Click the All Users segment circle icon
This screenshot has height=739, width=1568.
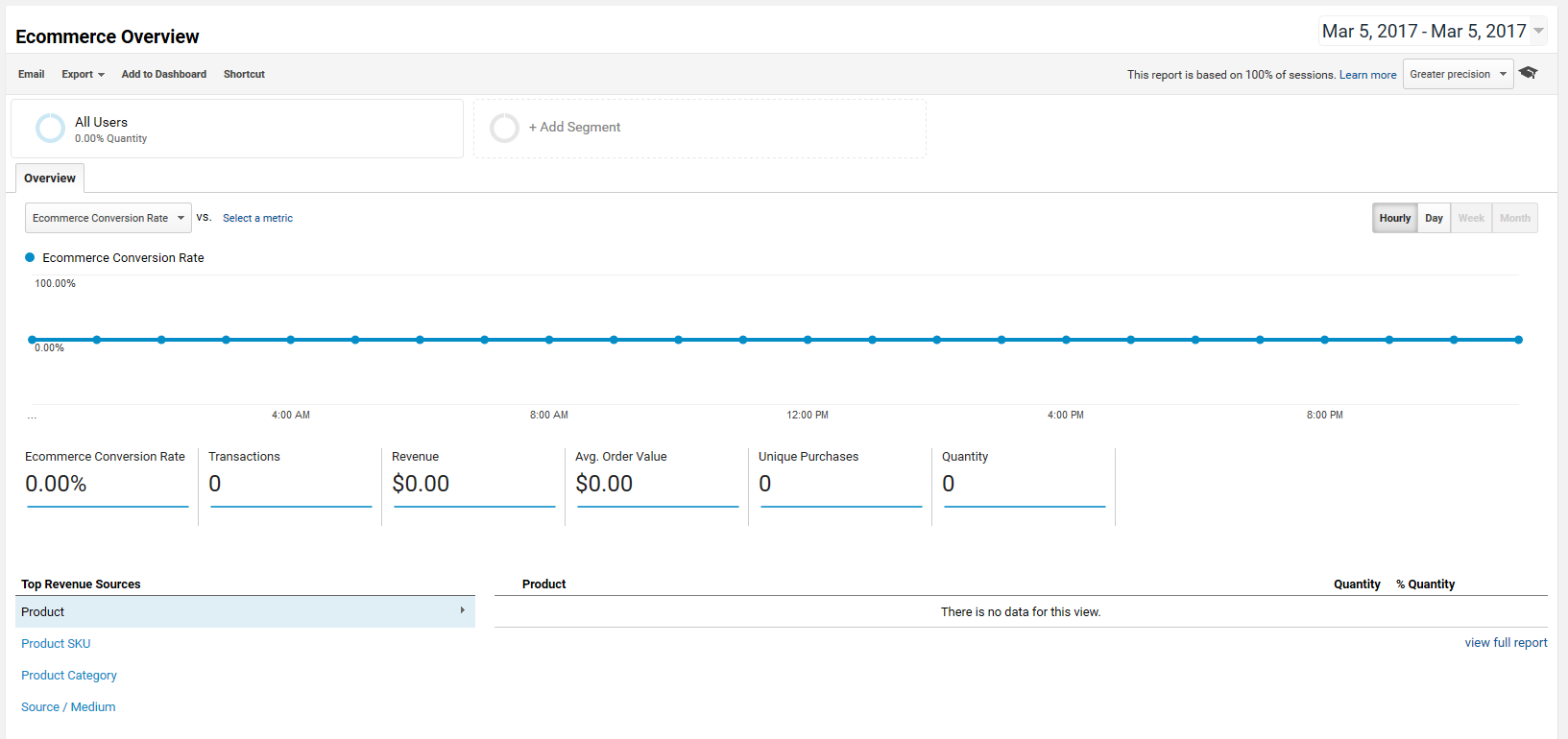50,128
